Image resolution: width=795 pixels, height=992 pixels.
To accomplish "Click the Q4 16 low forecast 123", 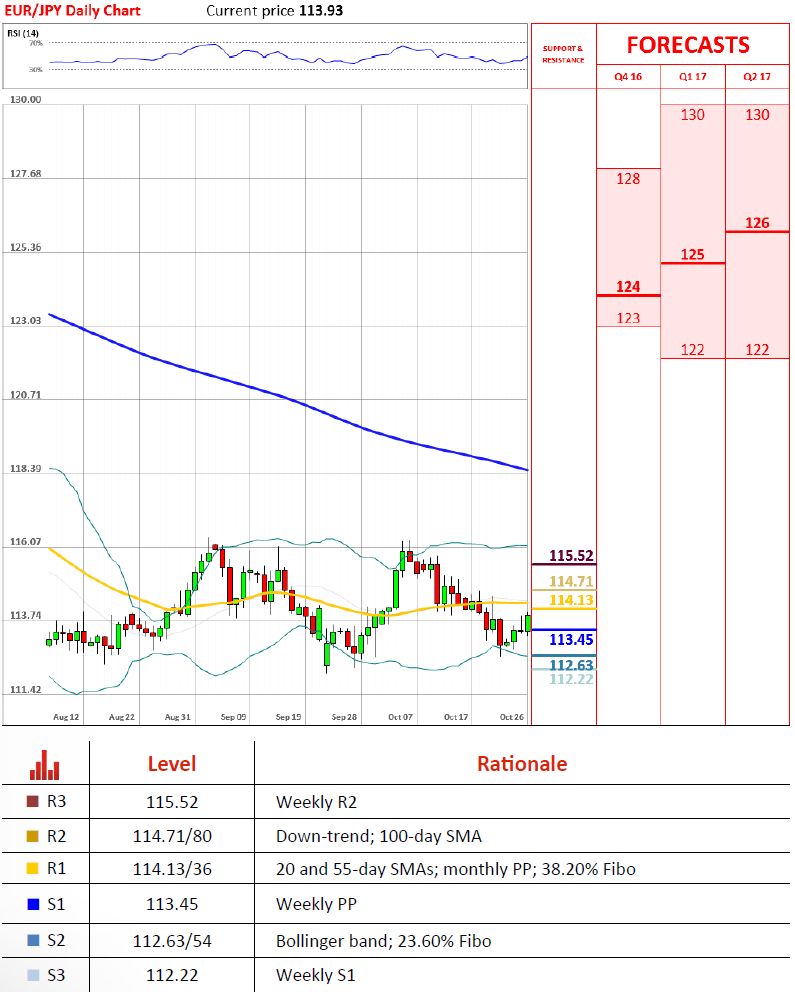I will coord(628,318).
